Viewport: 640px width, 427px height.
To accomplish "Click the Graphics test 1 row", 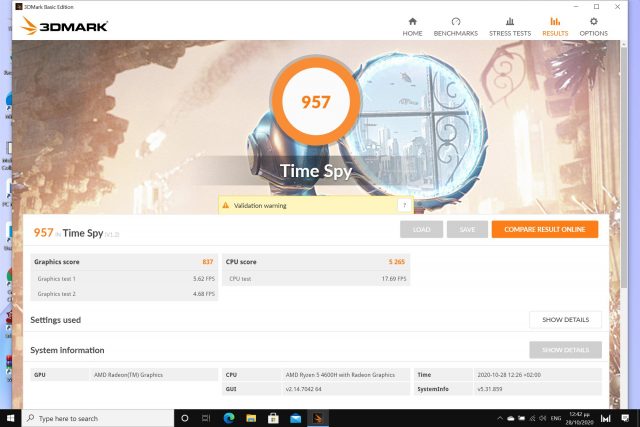I will 124,279.
